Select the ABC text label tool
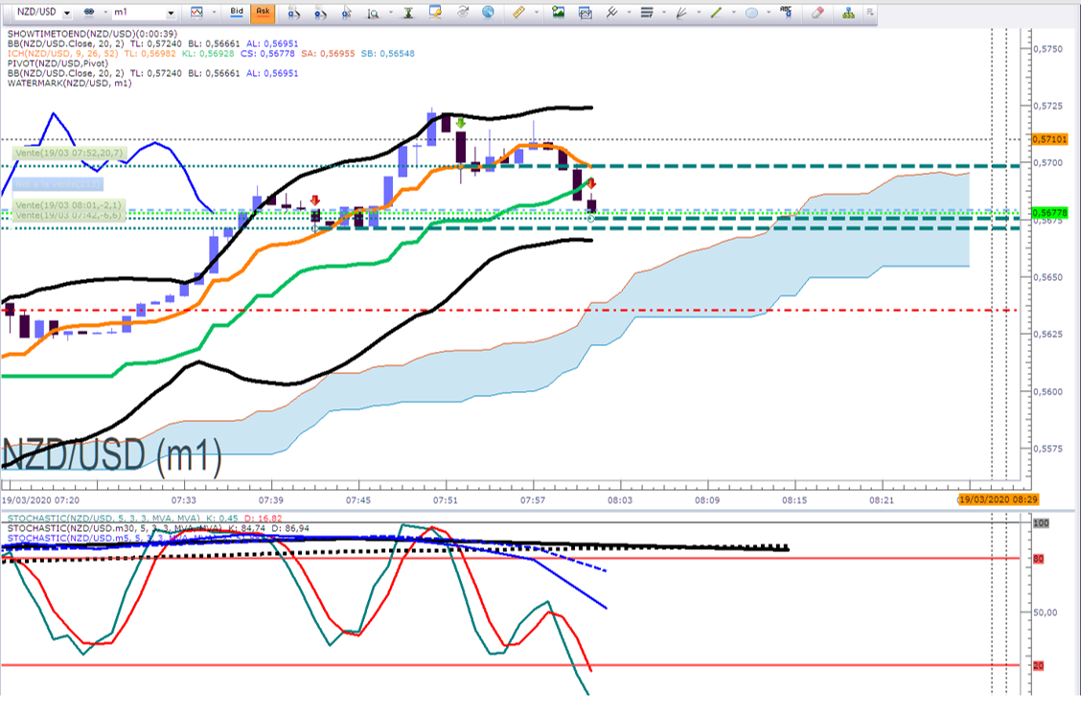Image resolution: width=1081 pixels, height=720 pixels. tap(786, 12)
